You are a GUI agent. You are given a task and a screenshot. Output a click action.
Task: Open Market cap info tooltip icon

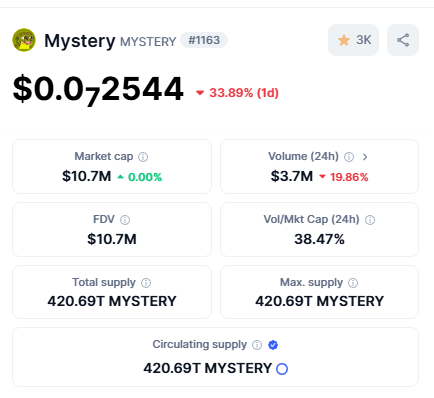(143, 157)
